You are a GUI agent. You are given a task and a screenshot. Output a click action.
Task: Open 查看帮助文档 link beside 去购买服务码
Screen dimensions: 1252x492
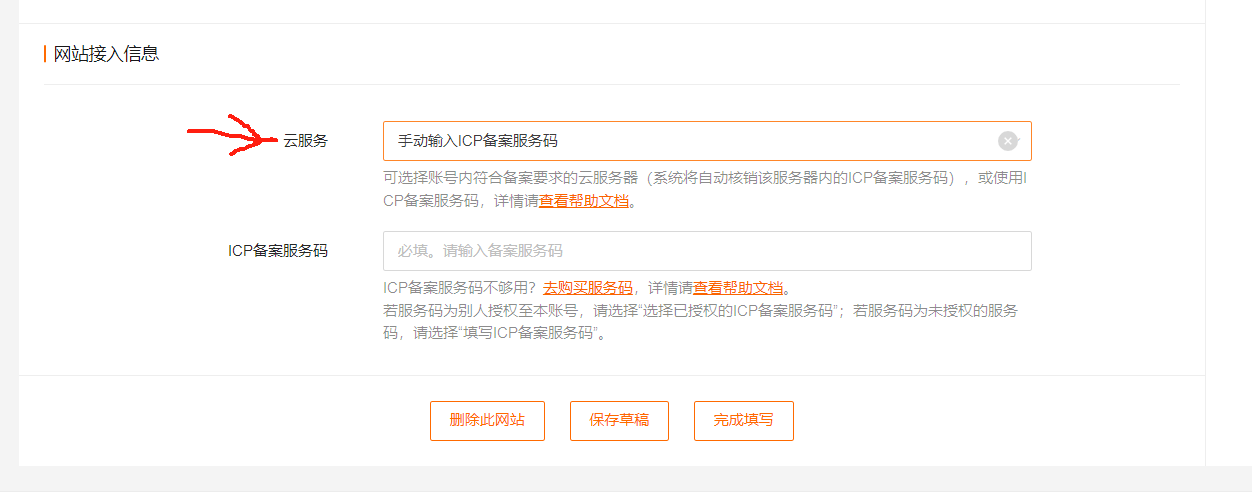click(x=738, y=287)
